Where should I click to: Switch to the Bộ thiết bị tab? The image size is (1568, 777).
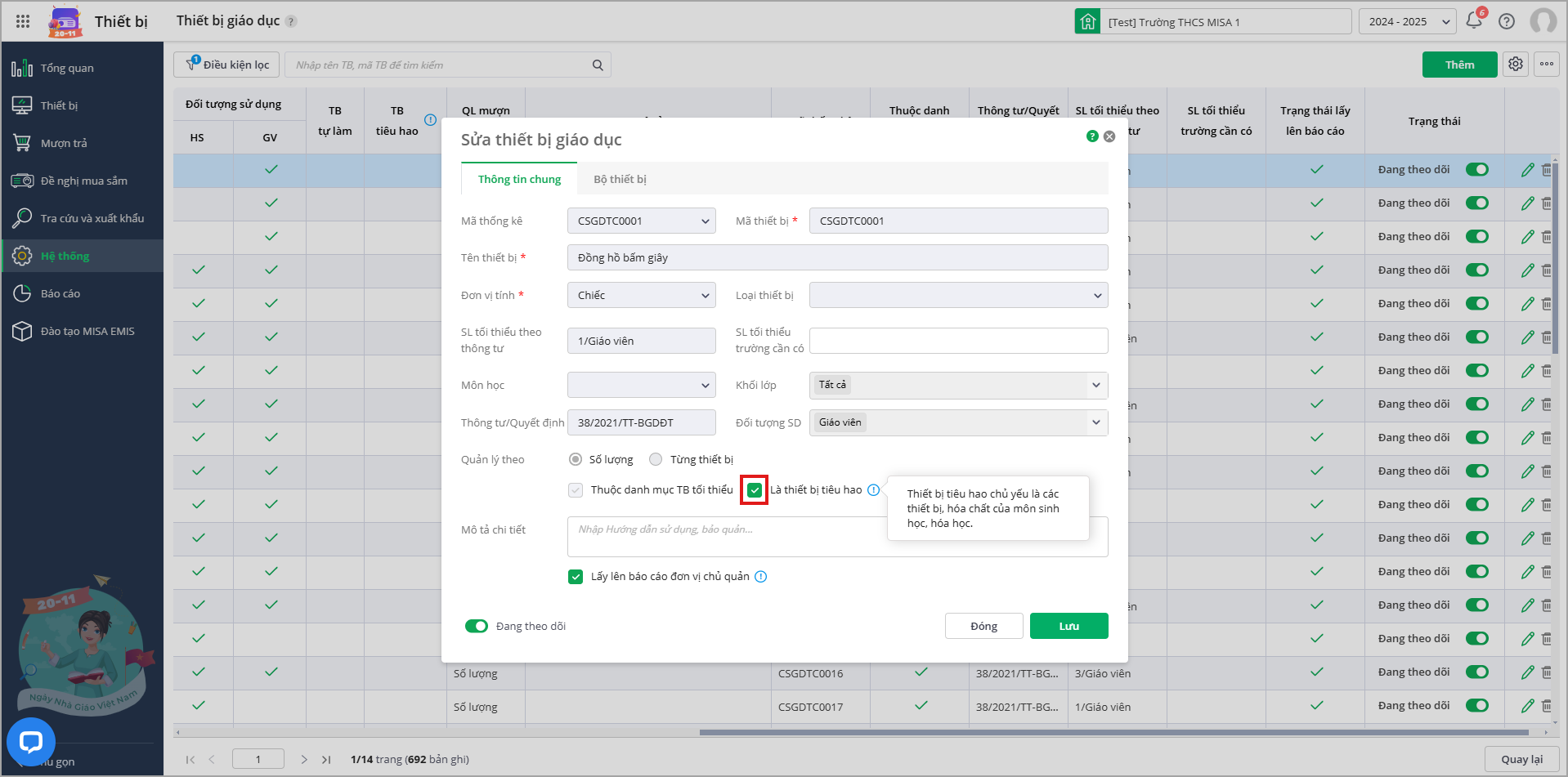click(620, 179)
